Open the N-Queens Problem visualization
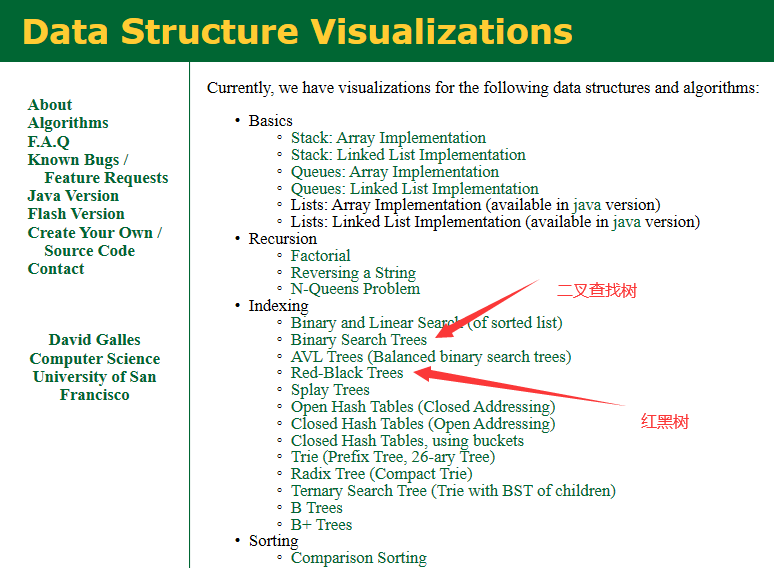The width and height of the screenshot is (774, 568). pyautogui.click(x=355, y=289)
